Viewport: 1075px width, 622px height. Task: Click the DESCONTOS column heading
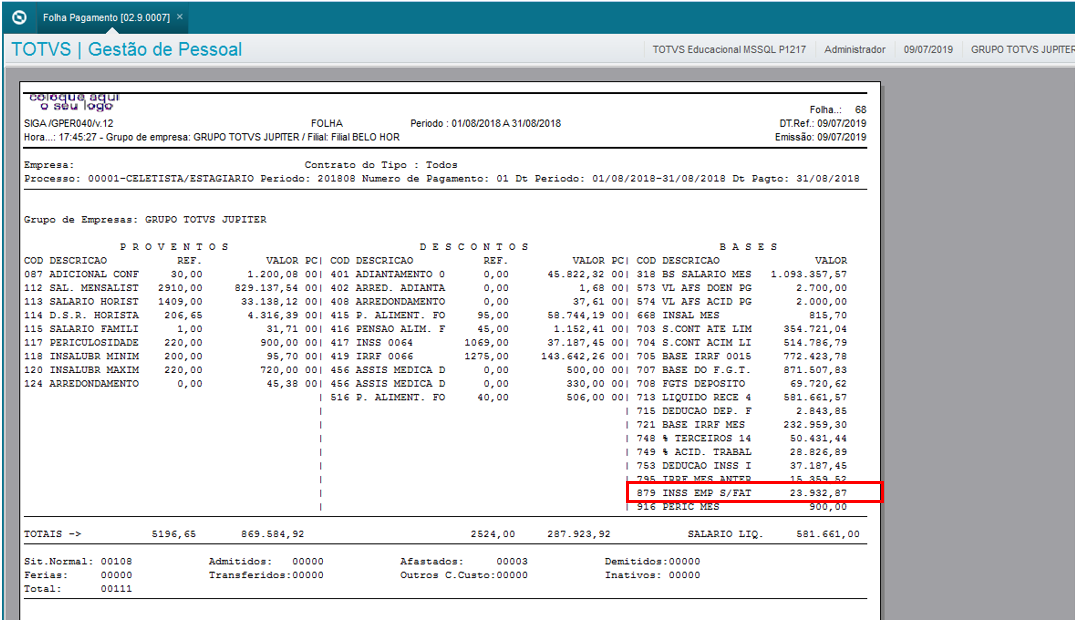(x=474, y=247)
